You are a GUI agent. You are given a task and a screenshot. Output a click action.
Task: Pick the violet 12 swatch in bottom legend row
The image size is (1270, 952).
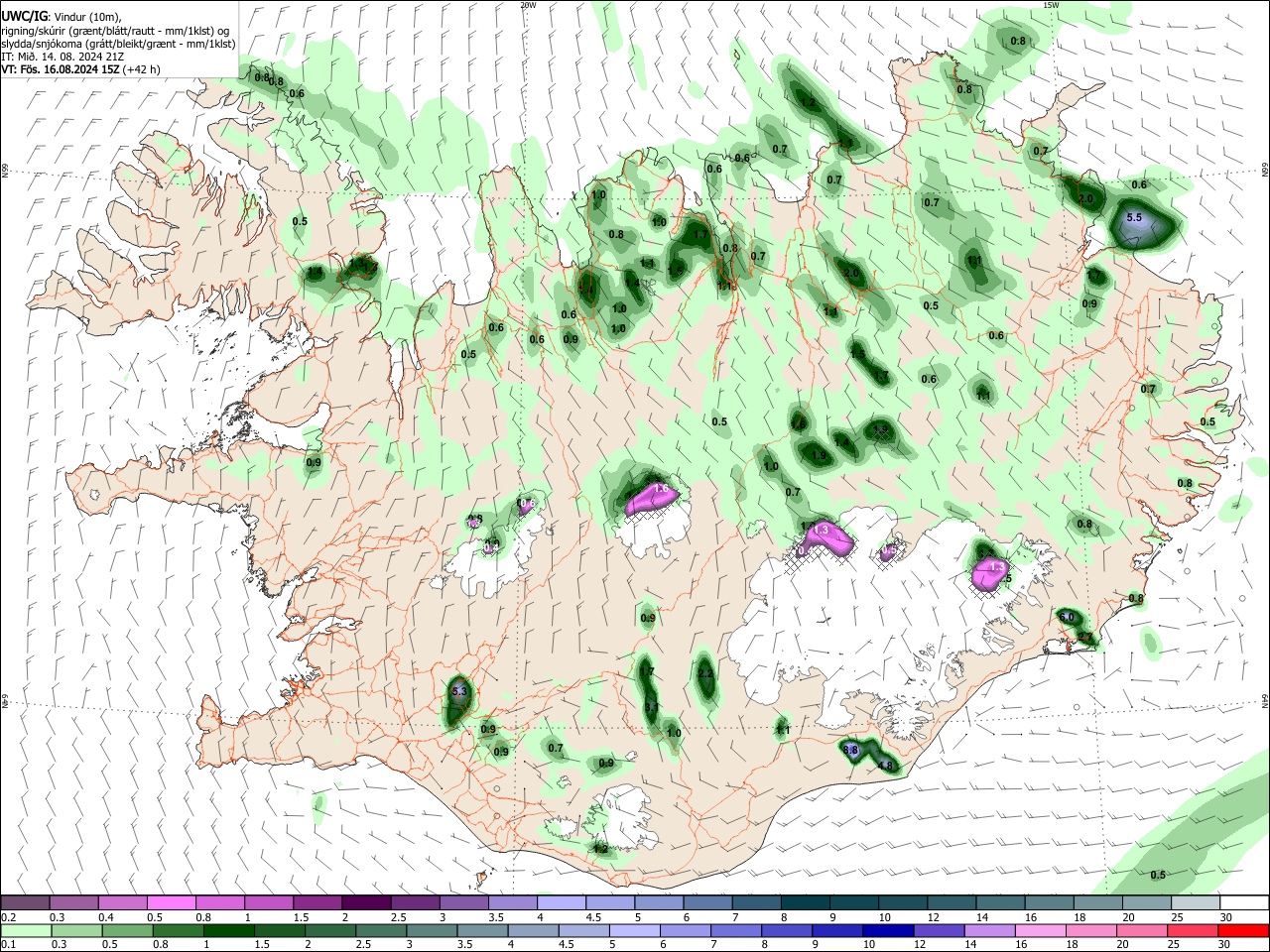click(937, 930)
